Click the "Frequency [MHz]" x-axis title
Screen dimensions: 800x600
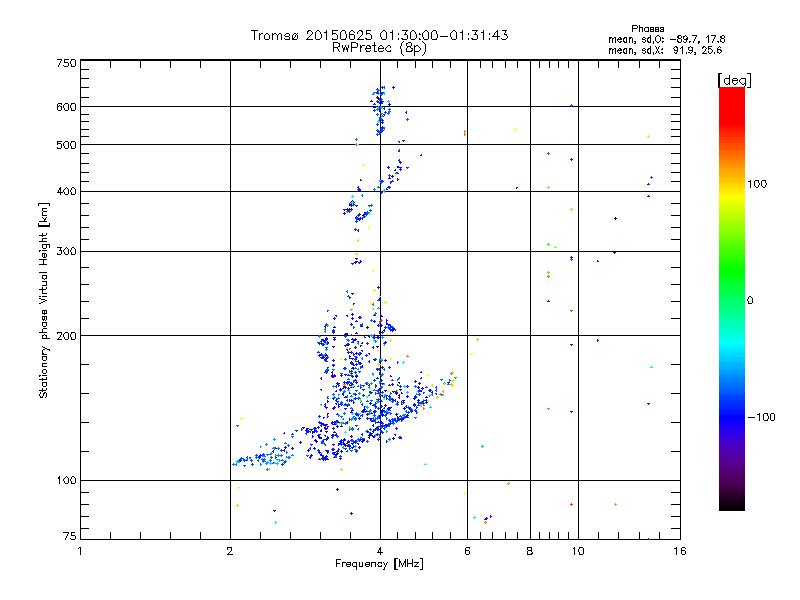tap(379, 564)
